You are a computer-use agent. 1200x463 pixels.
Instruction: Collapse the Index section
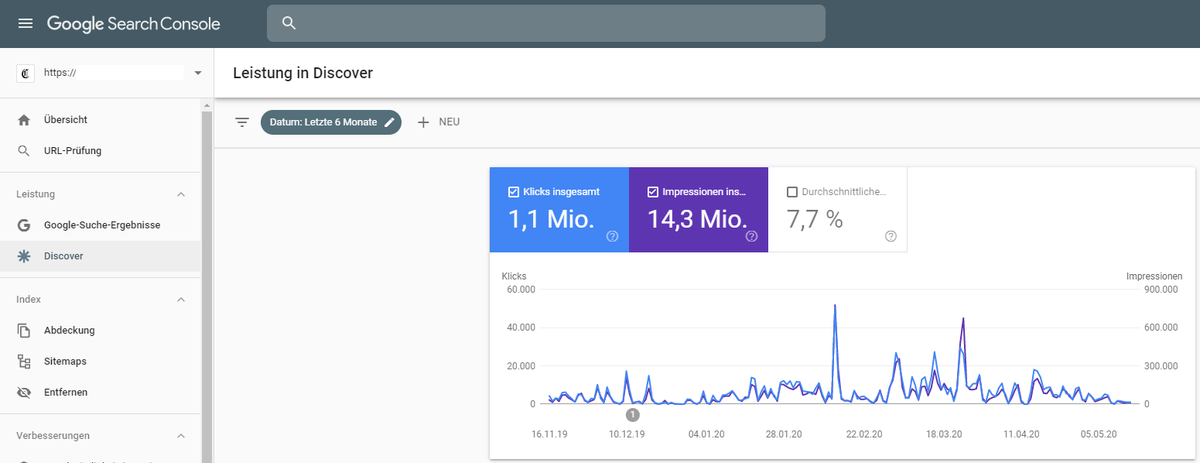181,299
